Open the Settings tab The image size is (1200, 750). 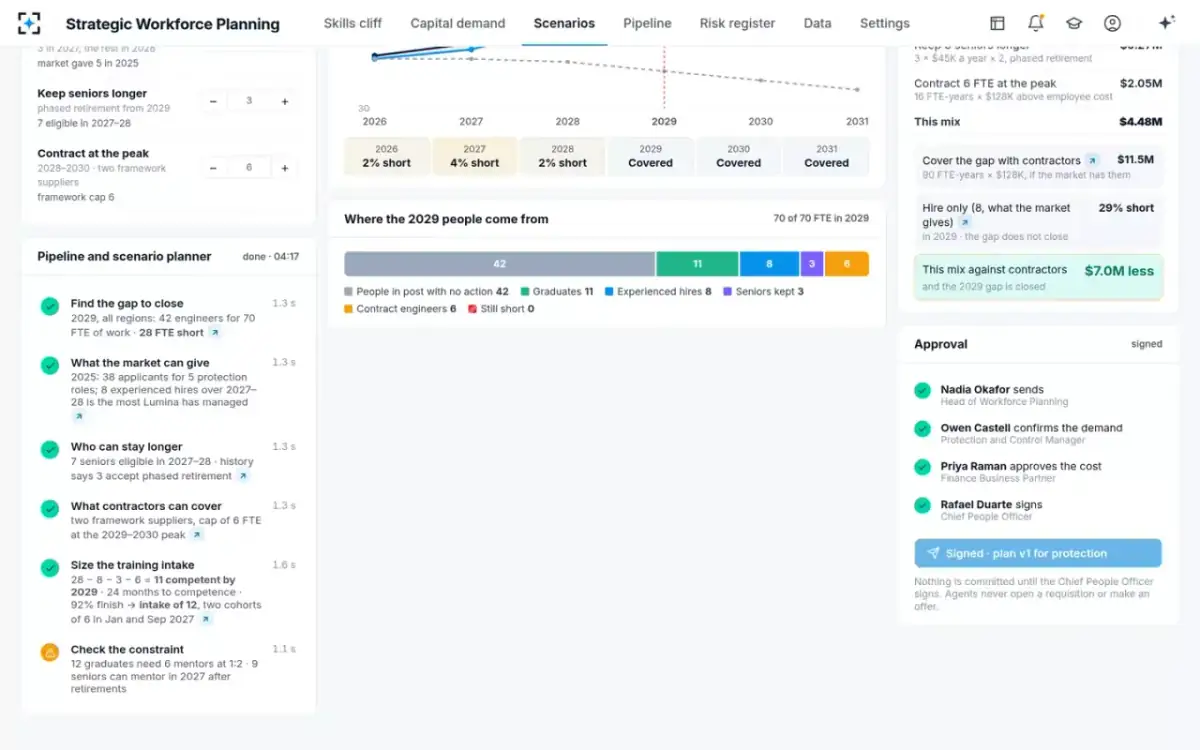pos(885,23)
